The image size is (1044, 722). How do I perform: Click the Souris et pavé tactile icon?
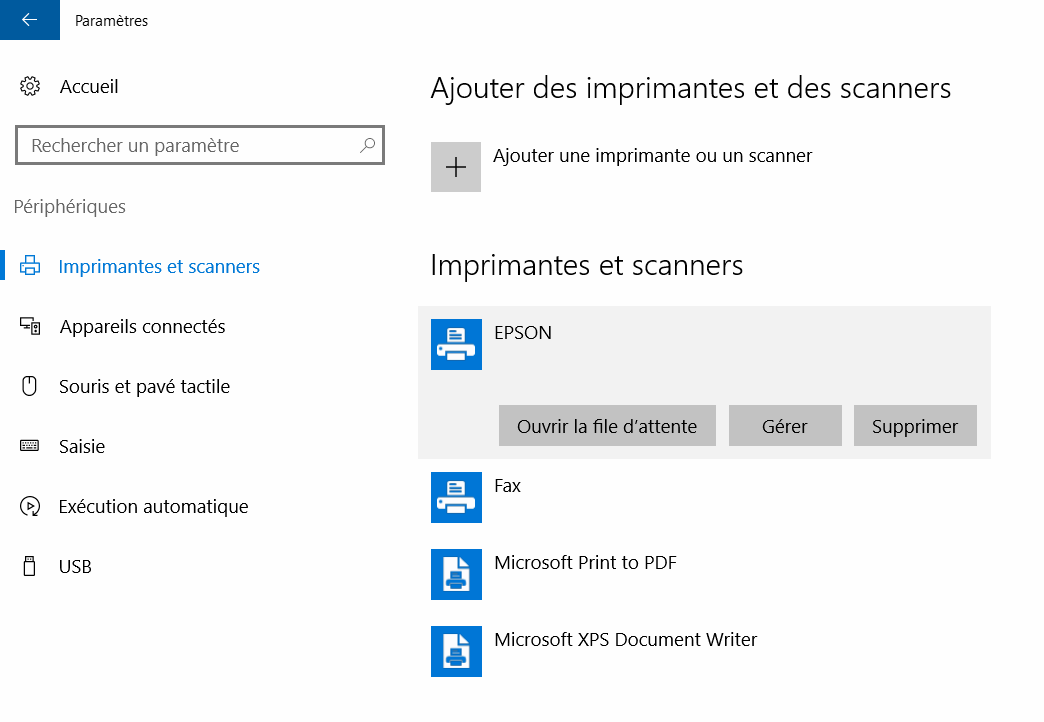30,387
